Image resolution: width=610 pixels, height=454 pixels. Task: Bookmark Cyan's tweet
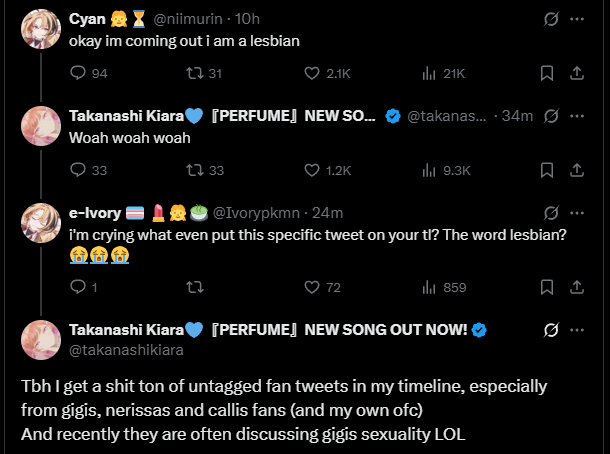pos(547,73)
